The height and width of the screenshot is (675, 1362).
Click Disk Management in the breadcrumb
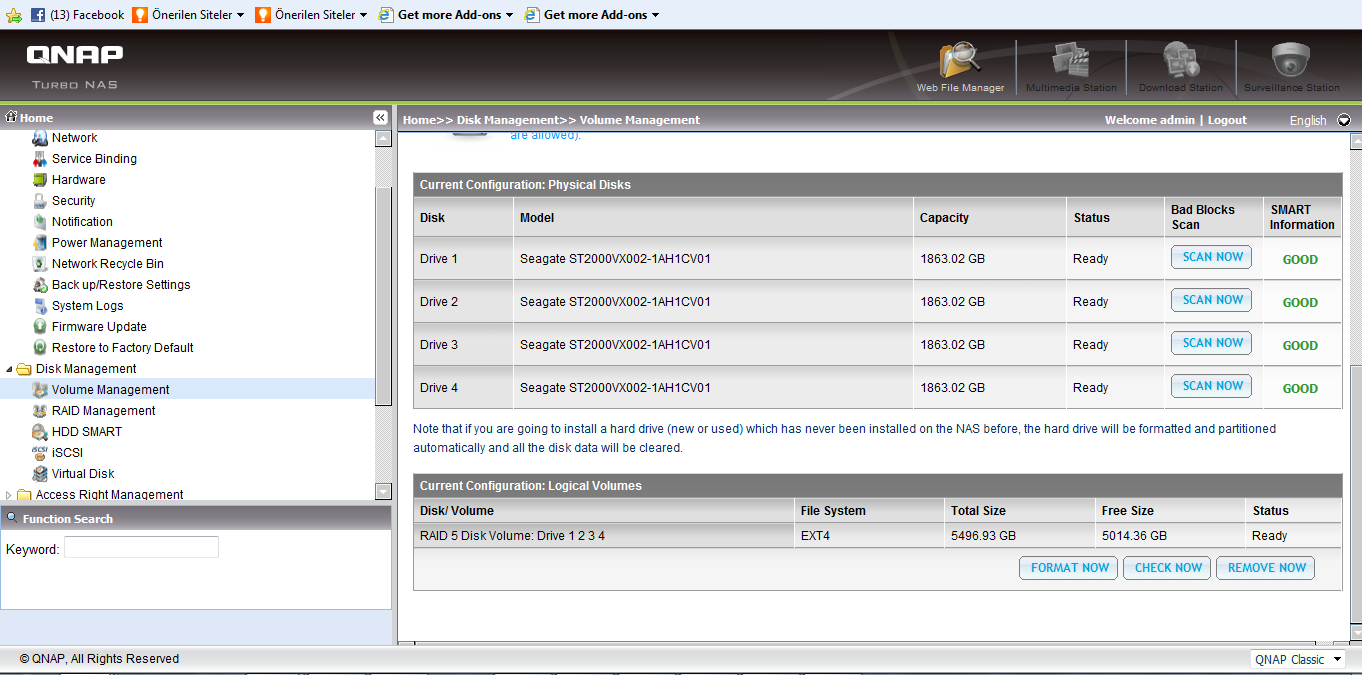(507, 120)
